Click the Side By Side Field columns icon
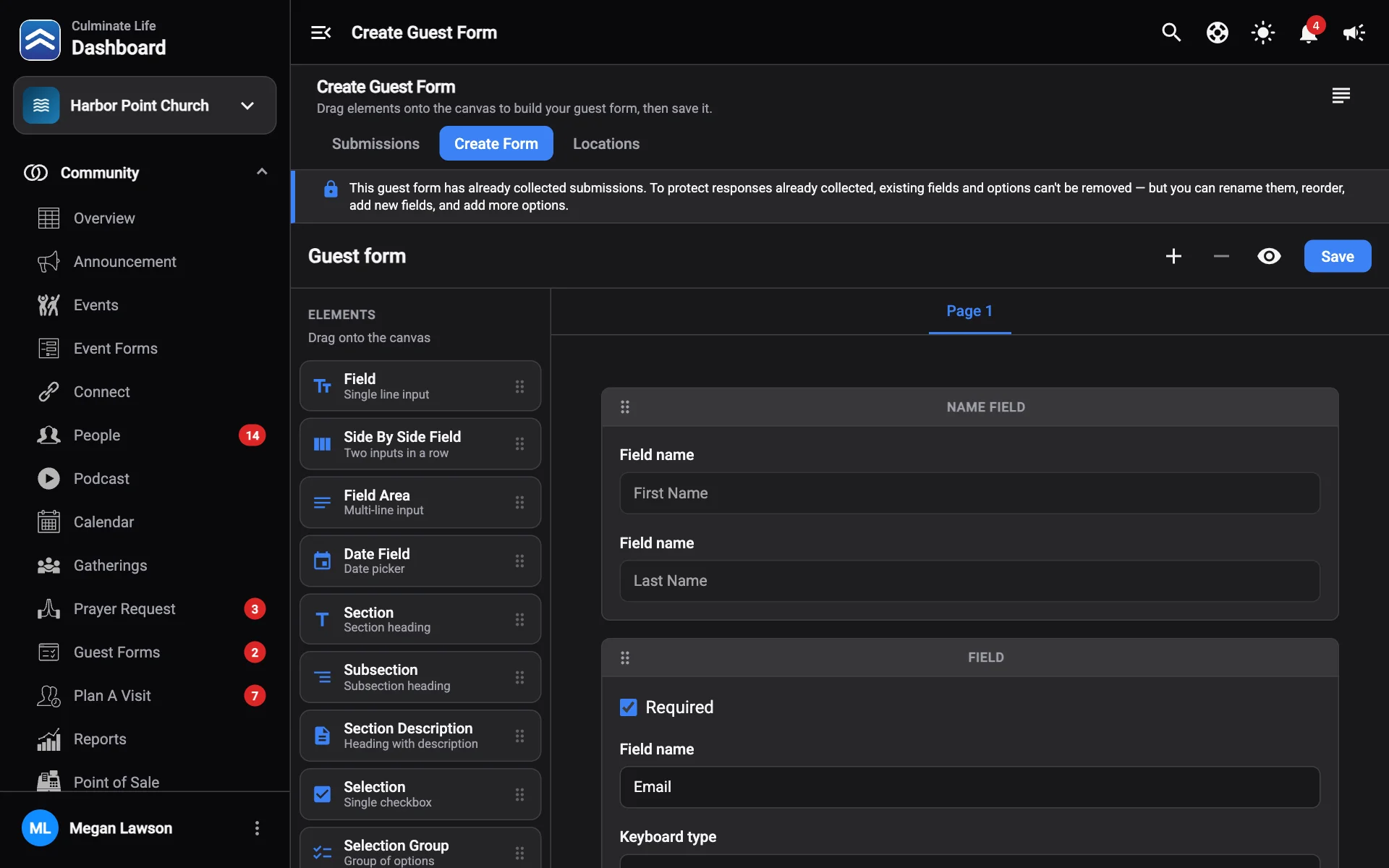This screenshot has height=868, width=1389. click(322, 444)
